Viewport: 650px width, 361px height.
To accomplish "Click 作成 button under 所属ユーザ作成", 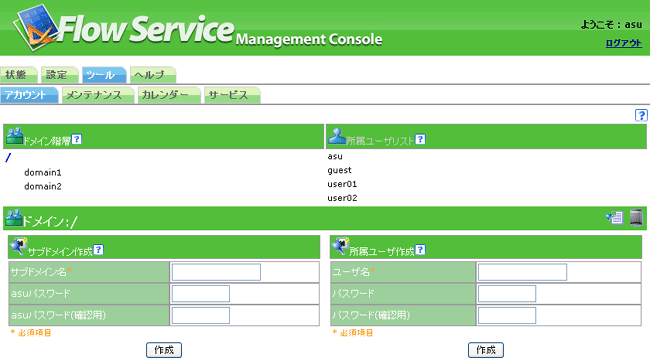I will 486,350.
